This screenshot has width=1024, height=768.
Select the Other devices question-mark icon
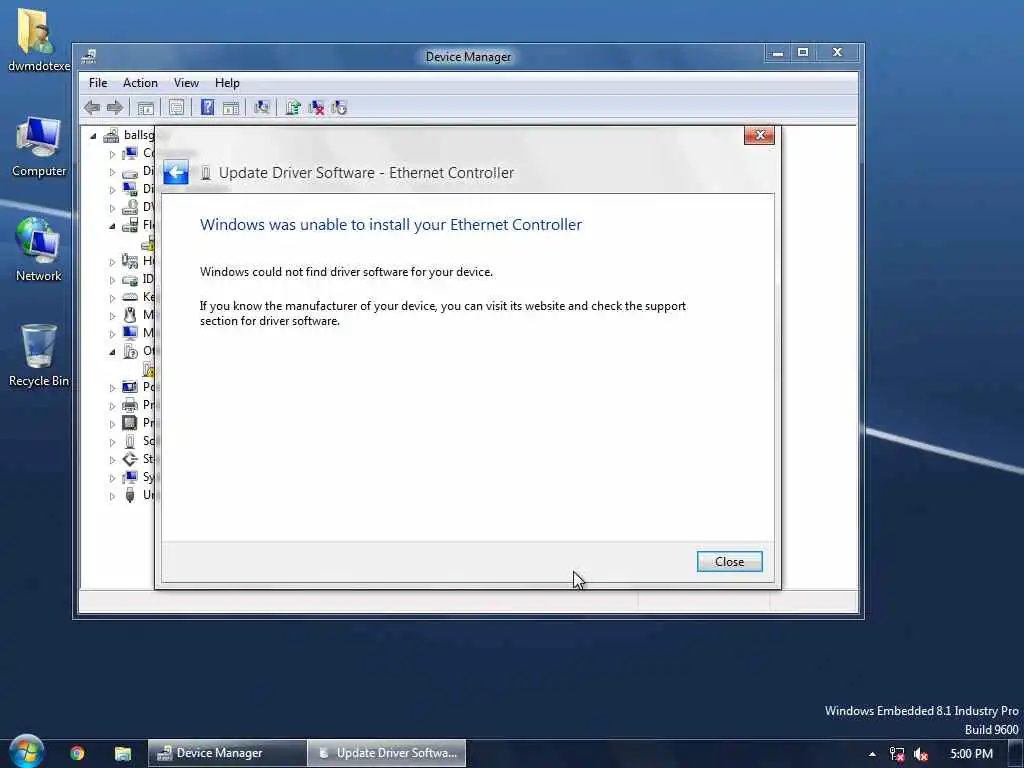coord(130,351)
